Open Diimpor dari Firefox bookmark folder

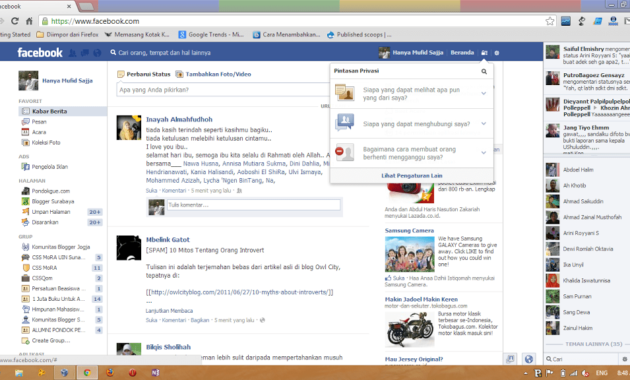(x=67, y=35)
